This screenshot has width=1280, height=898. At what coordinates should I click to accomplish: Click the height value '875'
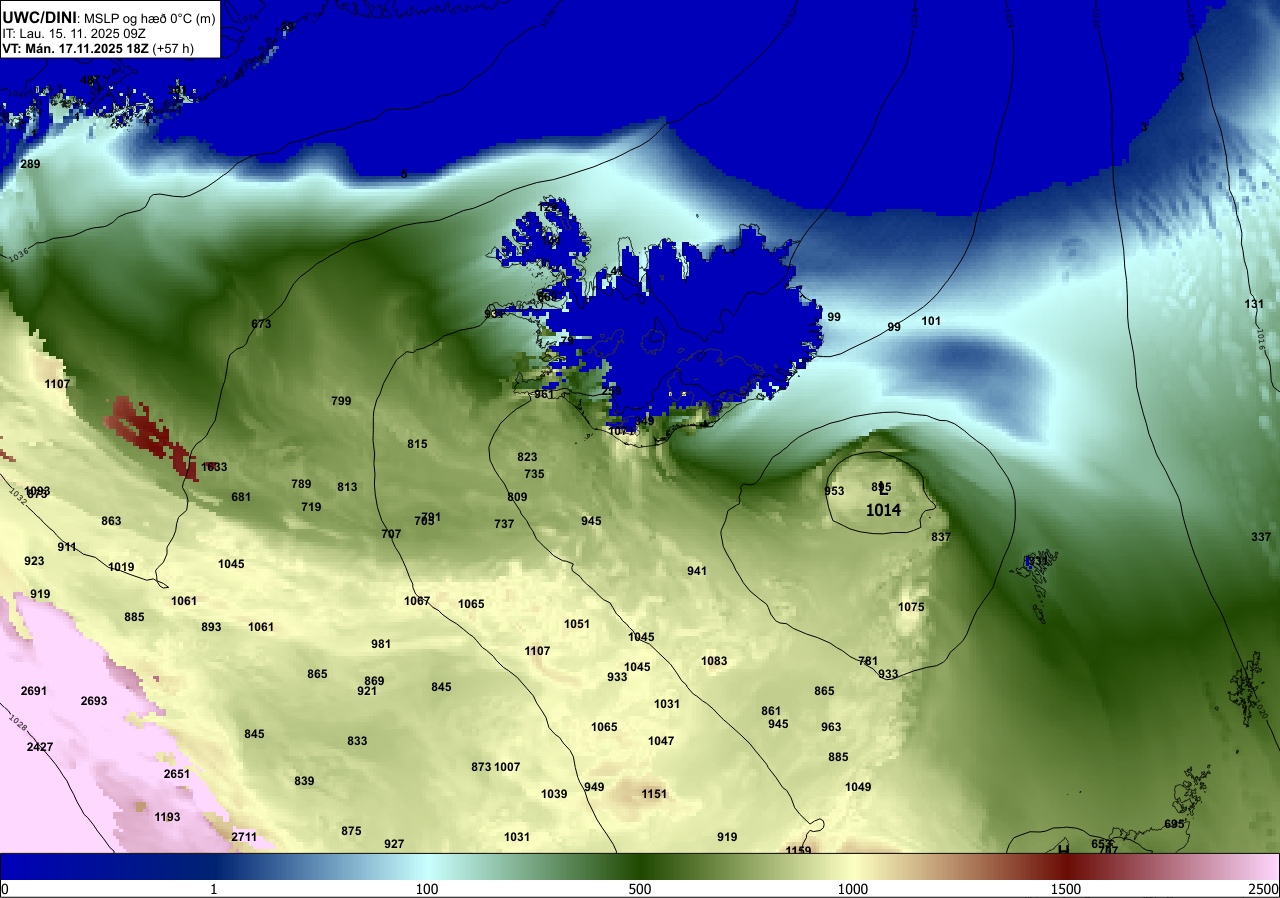coord(351,831)
